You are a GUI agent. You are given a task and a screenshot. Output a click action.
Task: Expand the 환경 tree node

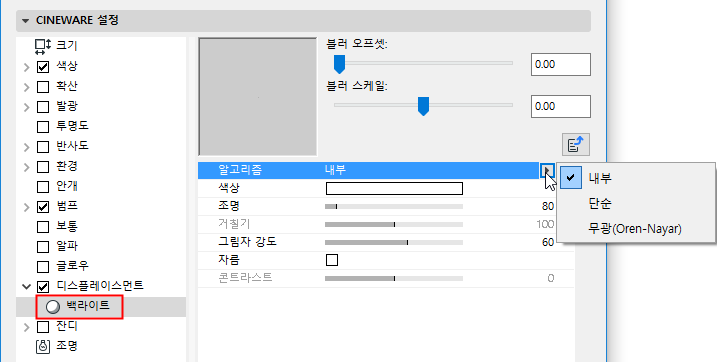(27, 167)
